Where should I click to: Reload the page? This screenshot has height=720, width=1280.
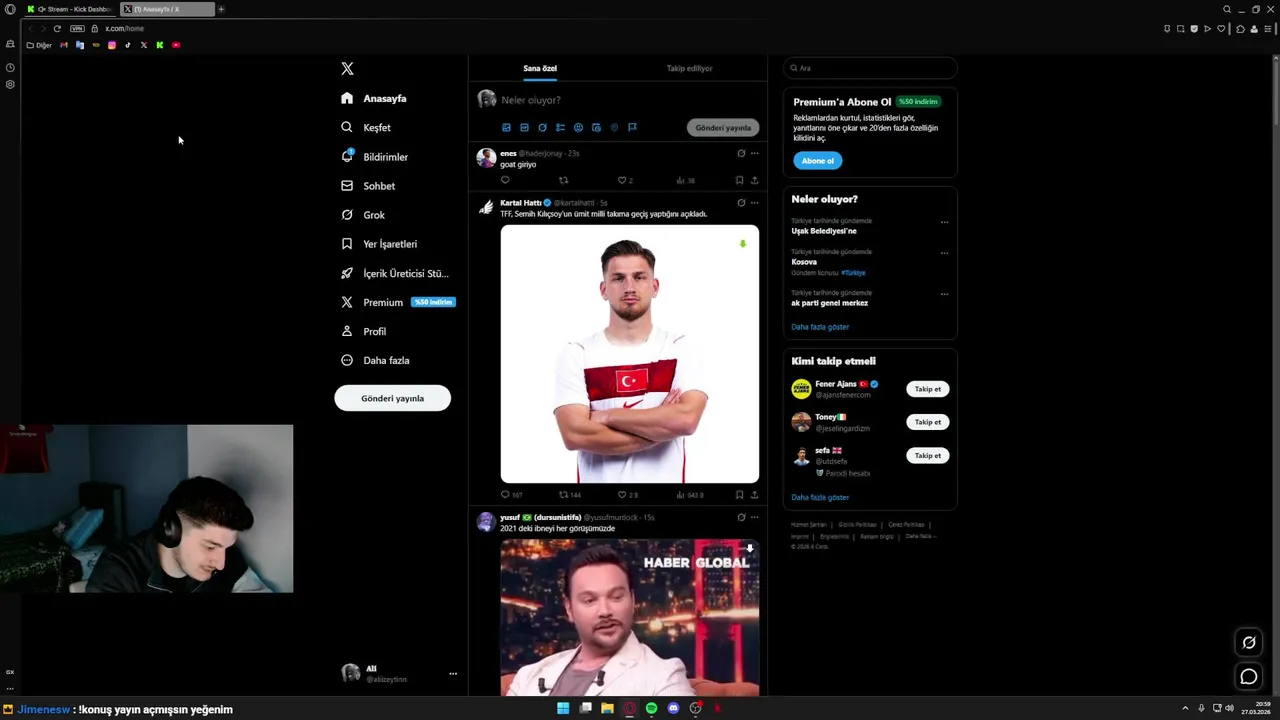(57, 28)
